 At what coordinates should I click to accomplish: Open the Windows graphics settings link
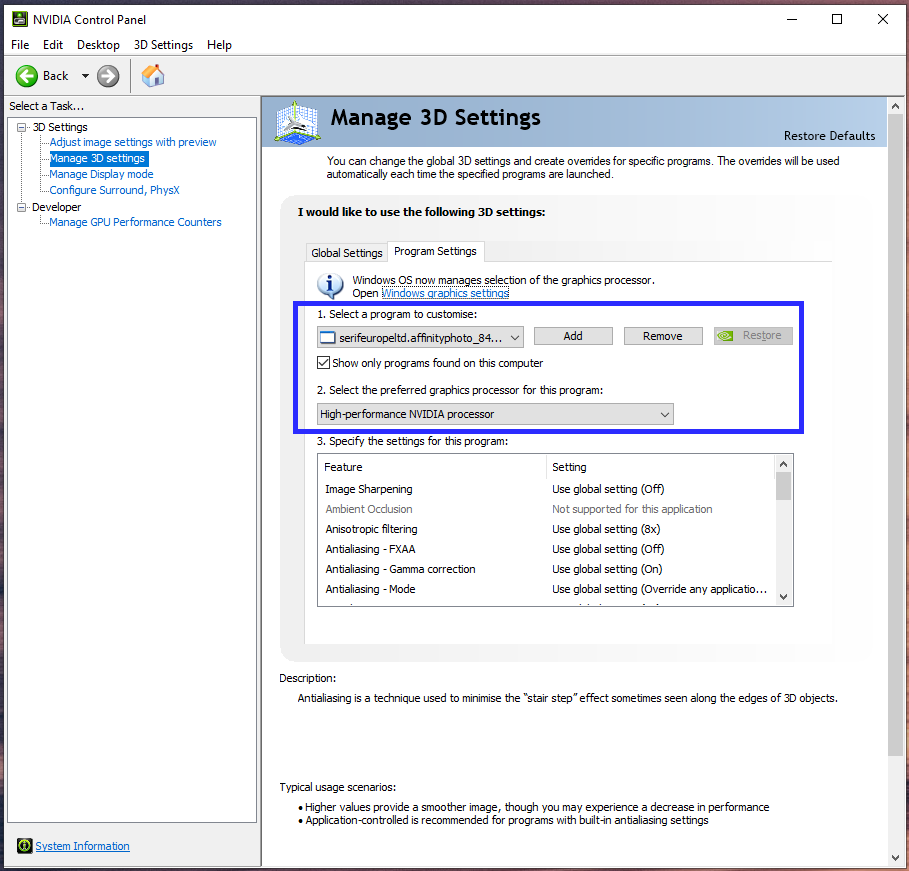coord(445,293)
